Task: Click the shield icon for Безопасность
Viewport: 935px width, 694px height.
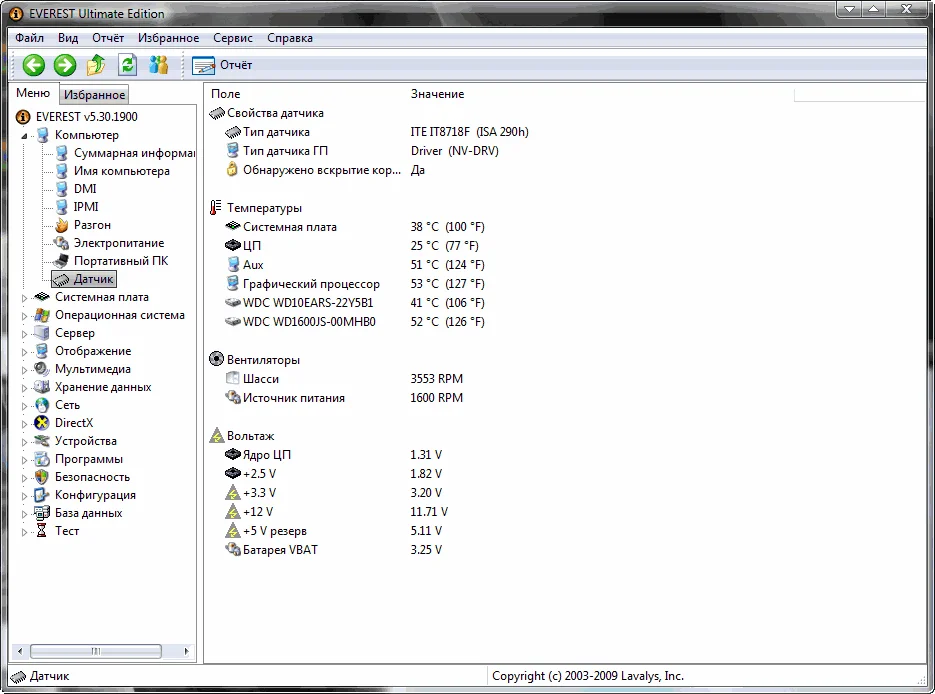Action: tap(42, 477)
